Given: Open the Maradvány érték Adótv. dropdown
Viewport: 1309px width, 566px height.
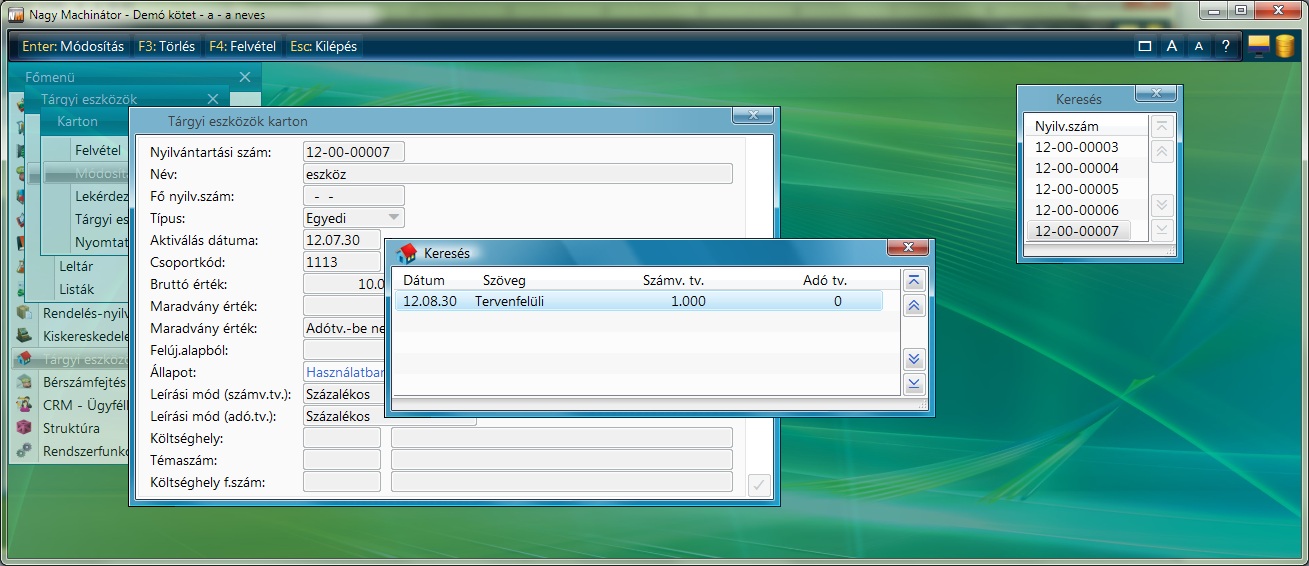Looking at the screenshot, I should [x=344, y=328].
